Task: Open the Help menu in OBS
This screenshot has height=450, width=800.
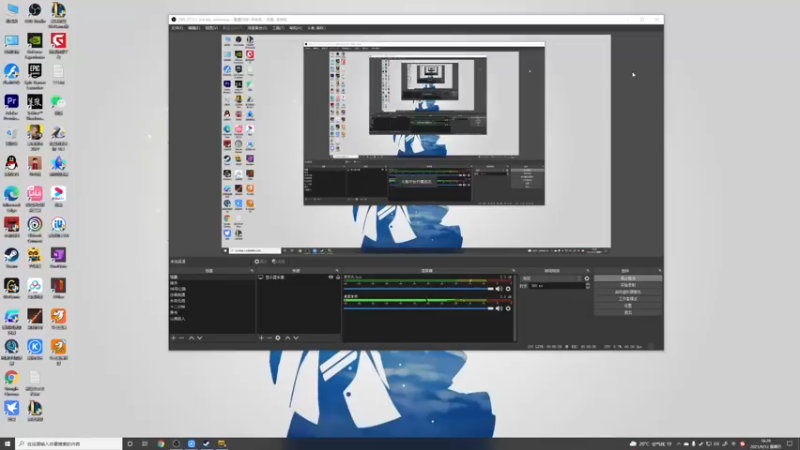Action: click(295, 28)
